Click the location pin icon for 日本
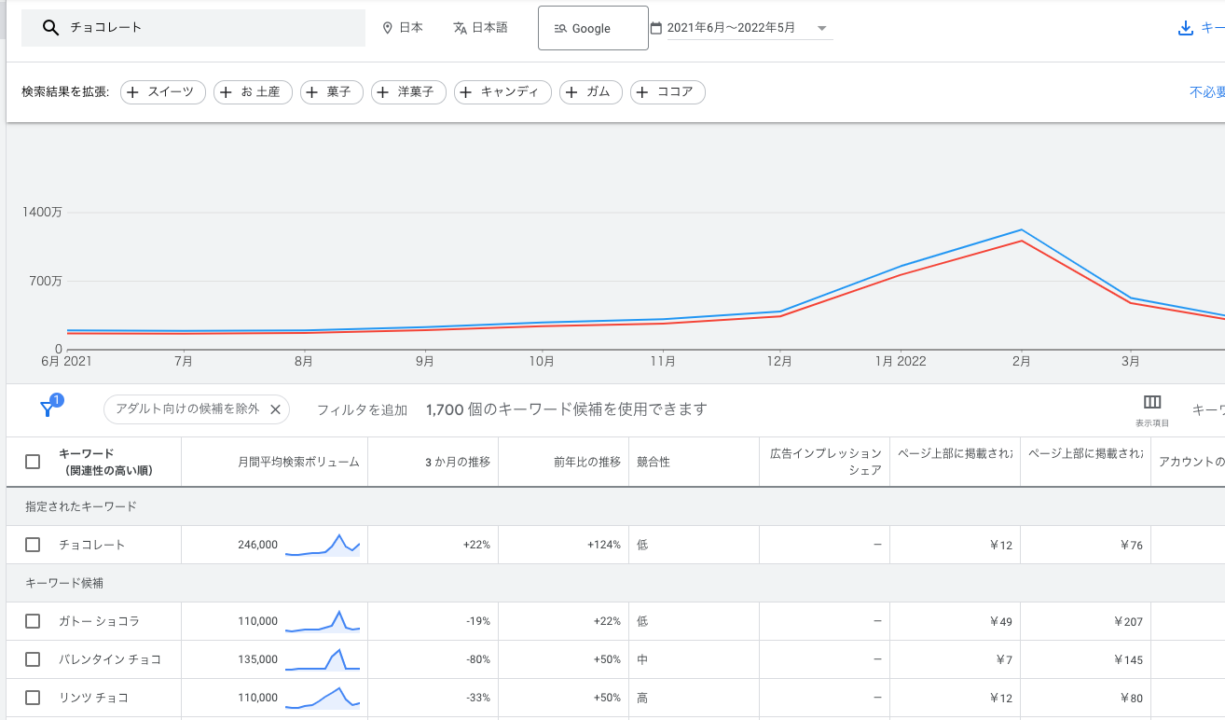Image resolution: width=1225 pixels, height=720 pixels. (x=388, y=28)
